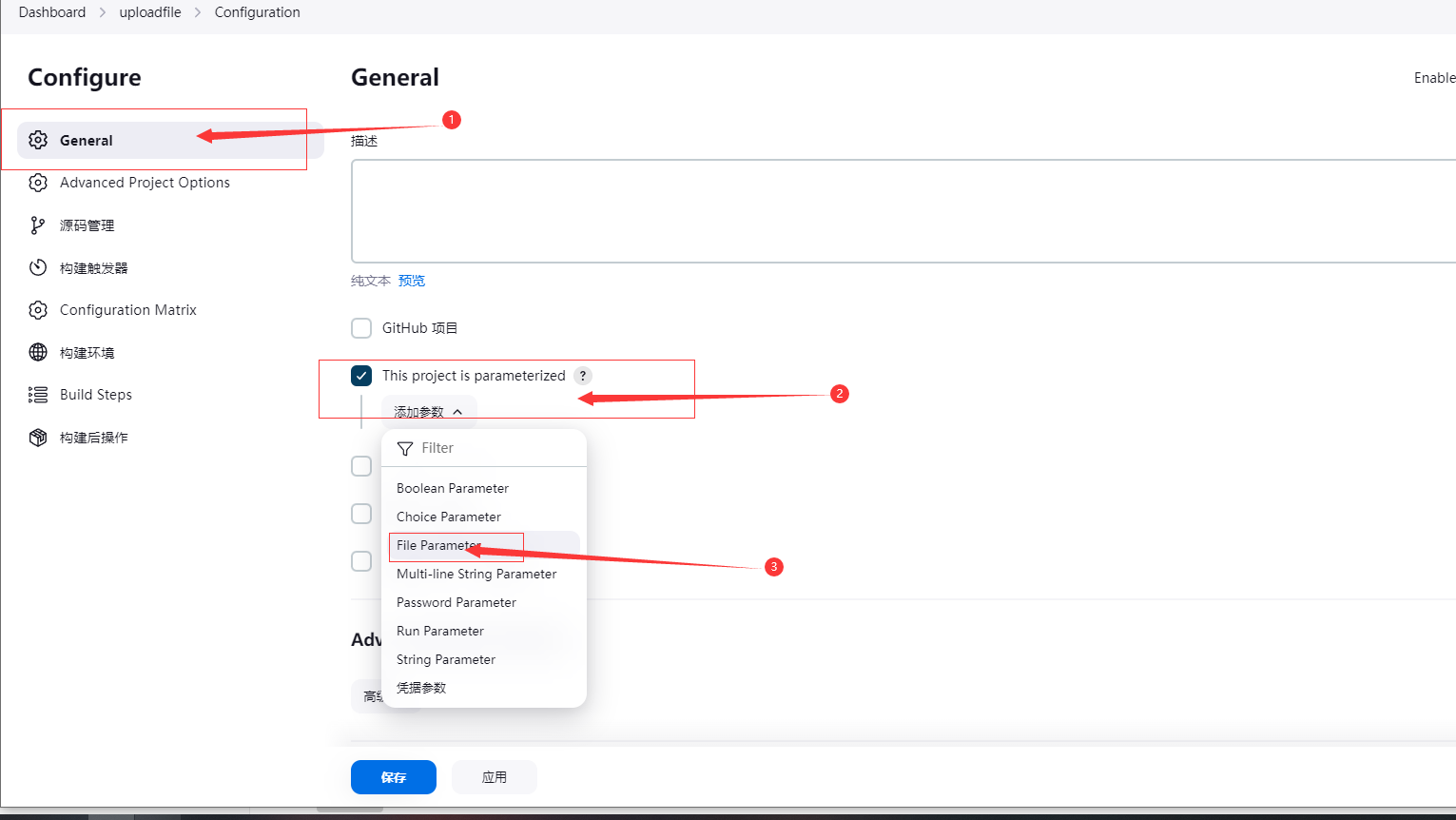The width and height of the screenshot is (1456, 820).
Task: Click the General gear icon in sidebar
Action: pos(38,140)
